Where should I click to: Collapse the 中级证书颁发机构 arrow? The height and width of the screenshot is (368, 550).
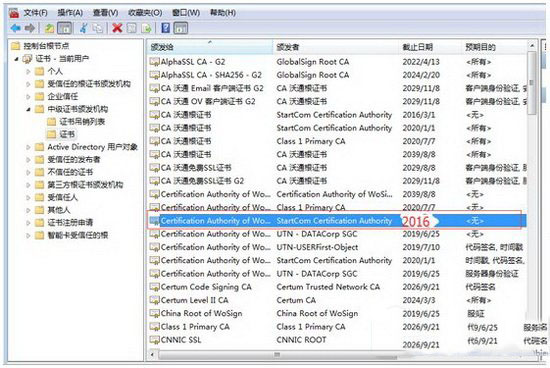click(x=28, y=109)
